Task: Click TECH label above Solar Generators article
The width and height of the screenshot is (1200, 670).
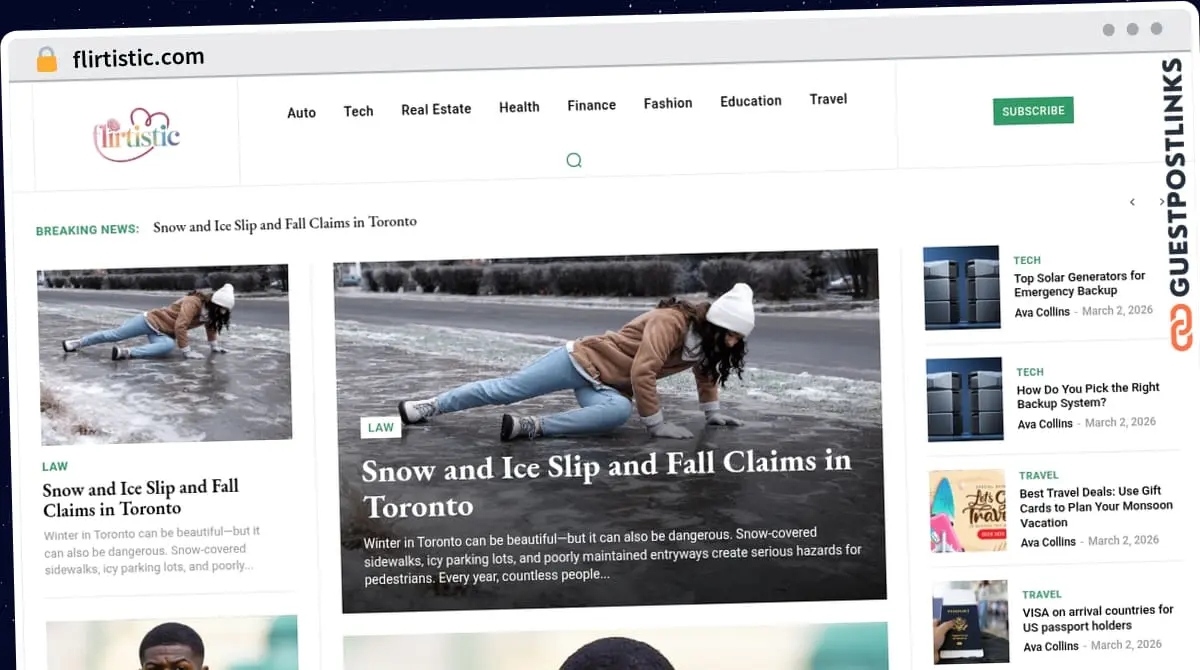Action: coord(1027,260)
